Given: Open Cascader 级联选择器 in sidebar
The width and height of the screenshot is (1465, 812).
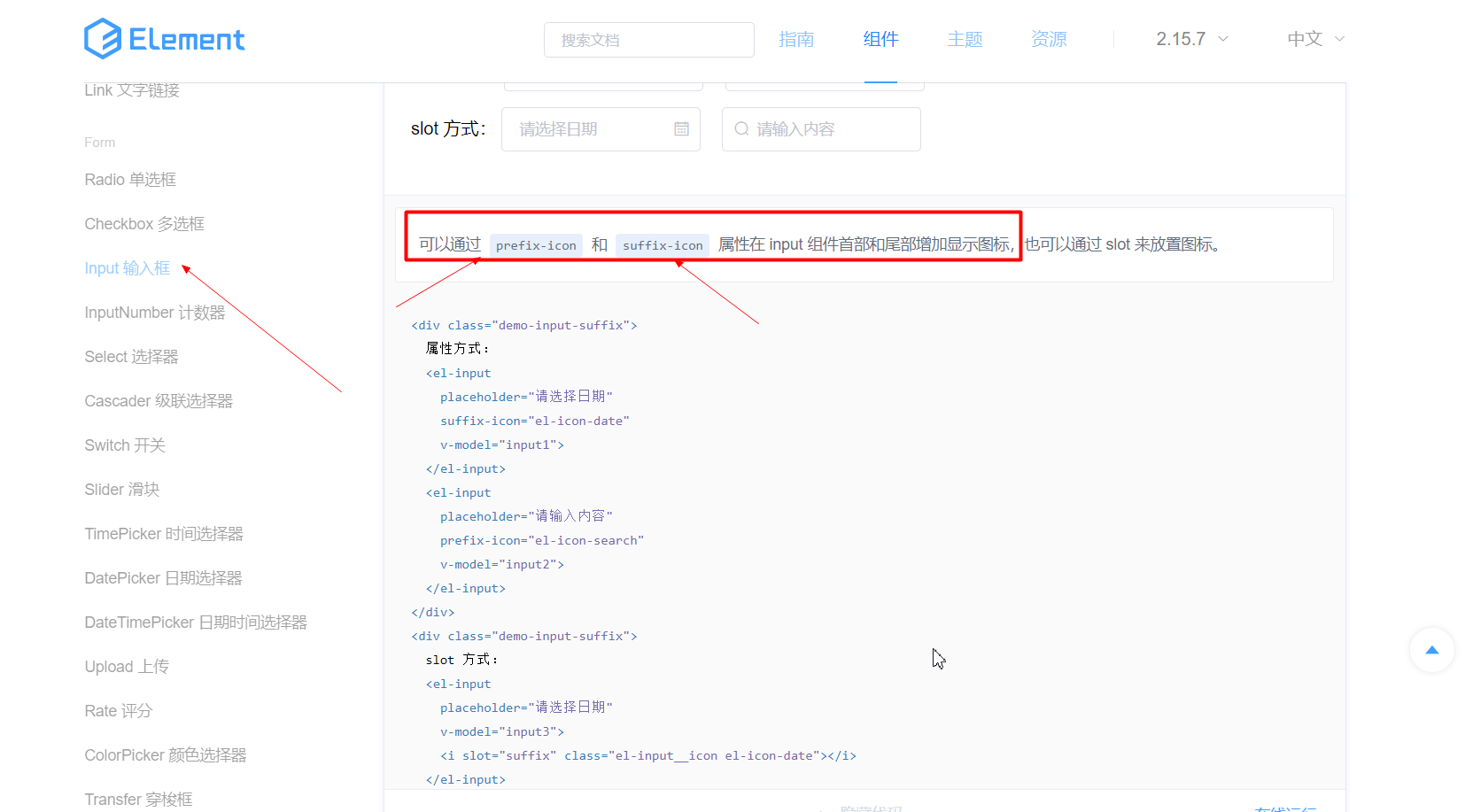Looking at the screenshot, I should pos(159,401).
